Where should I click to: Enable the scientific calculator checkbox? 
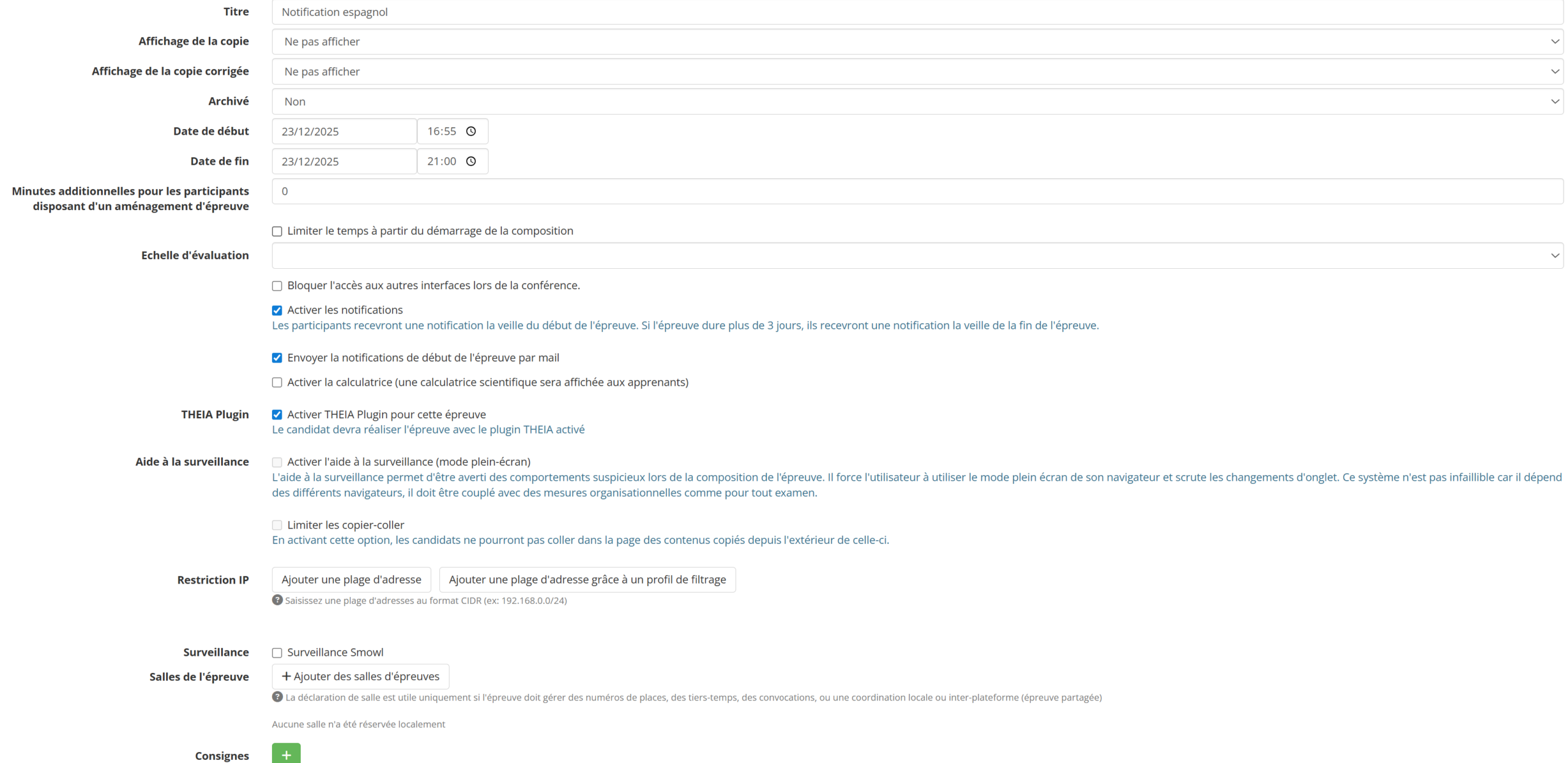pos(277,383)
